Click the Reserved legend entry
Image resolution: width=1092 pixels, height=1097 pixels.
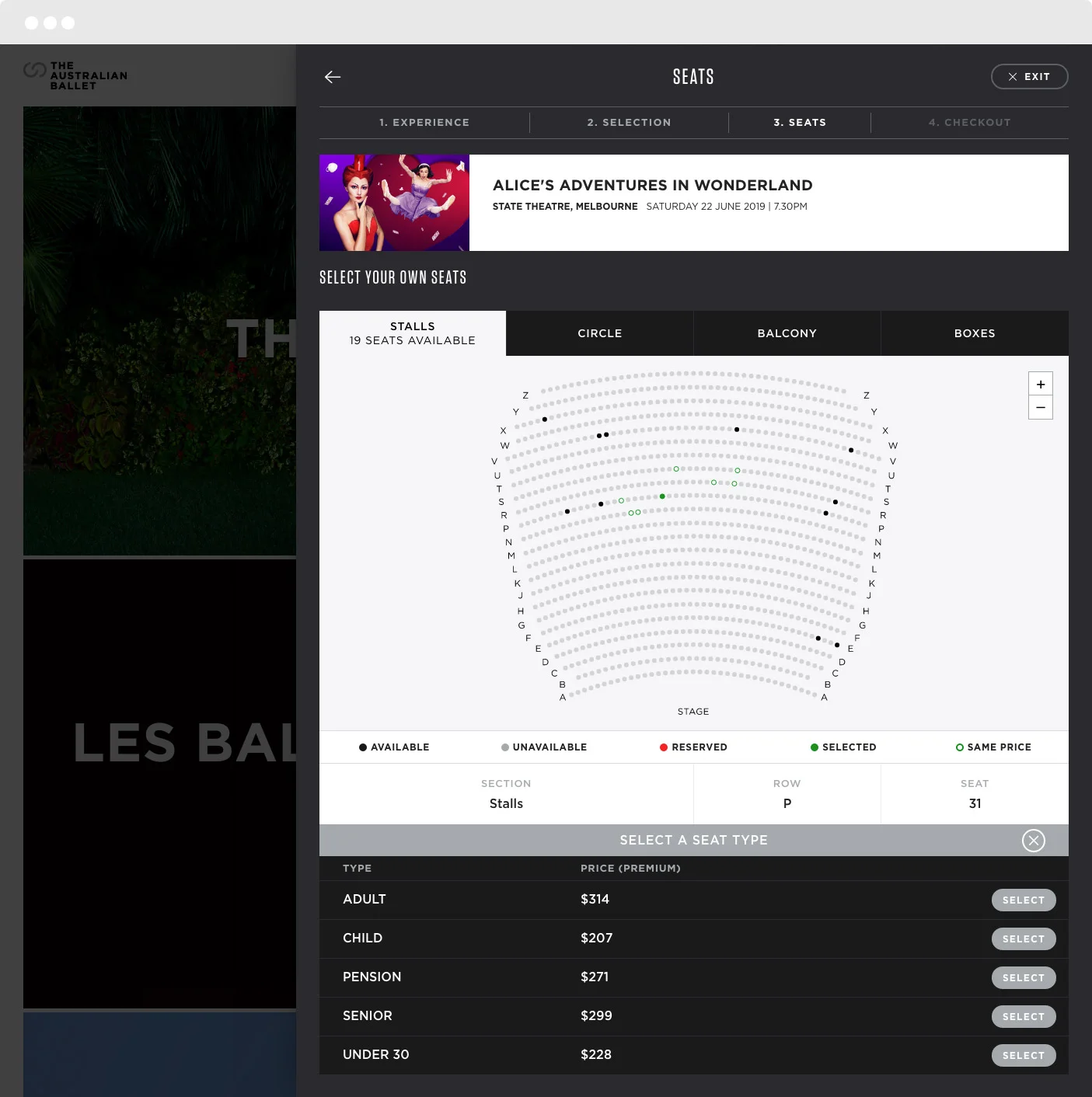tap(693, 747)
